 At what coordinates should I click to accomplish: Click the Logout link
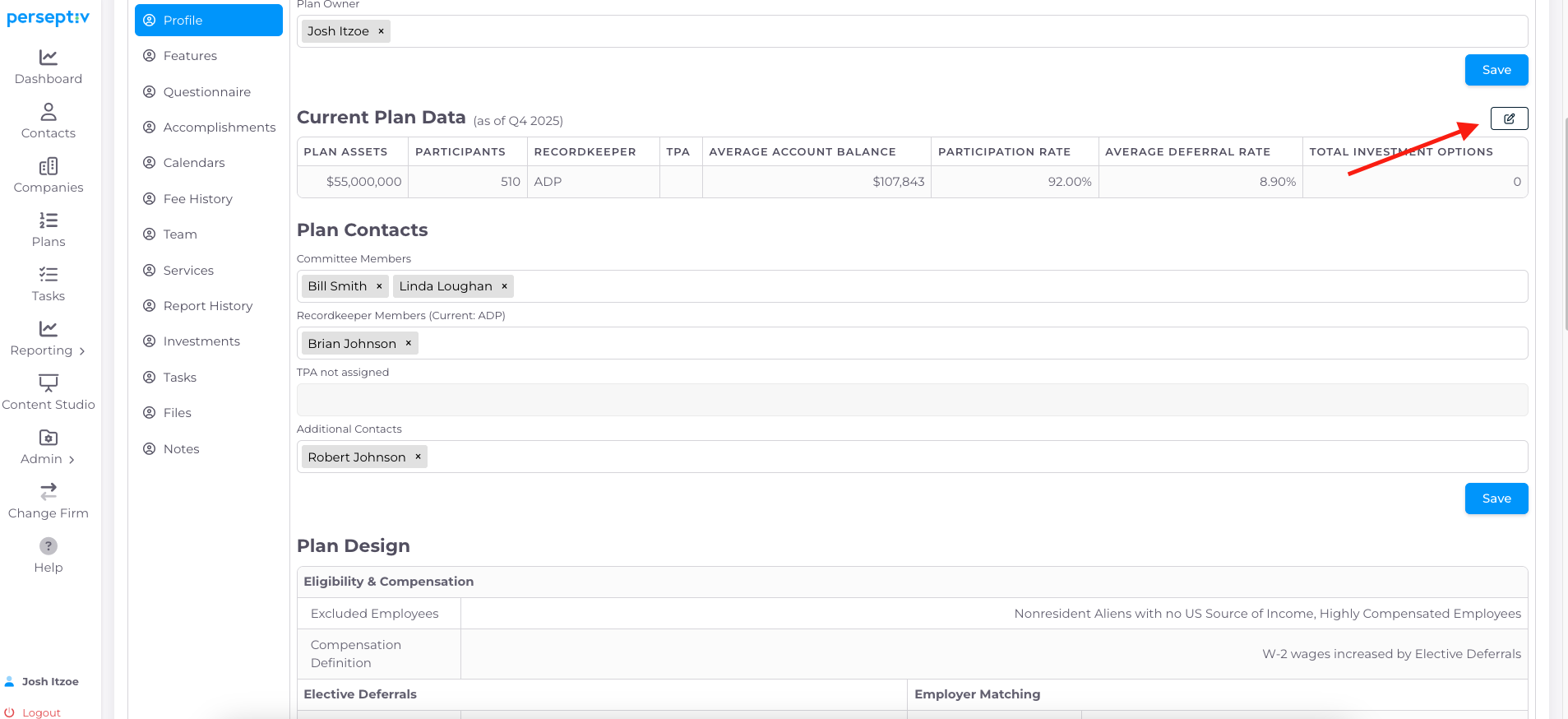tap(41, 712)
